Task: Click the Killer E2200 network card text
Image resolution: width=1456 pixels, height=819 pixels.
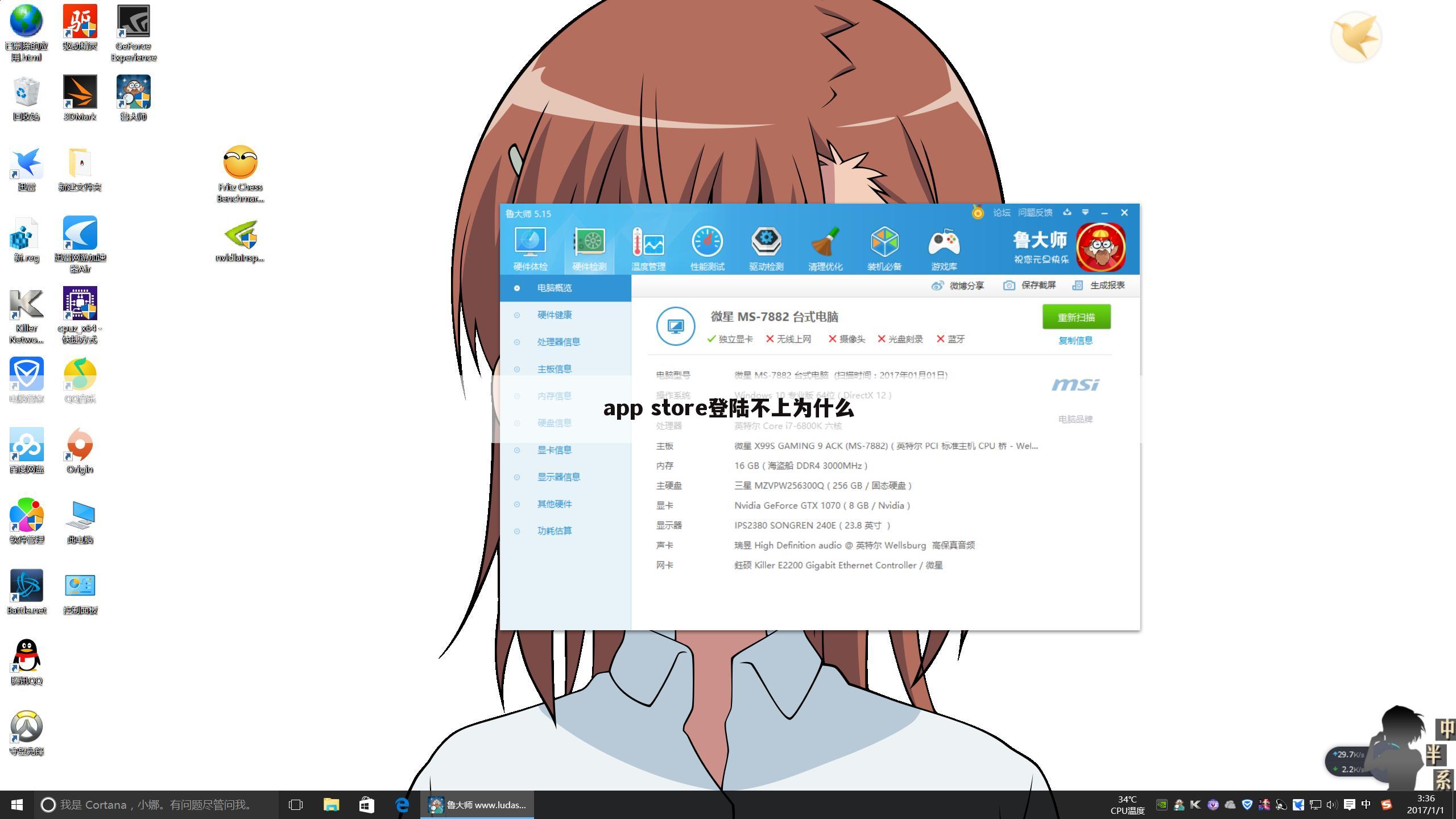Action: click(838, 565)
